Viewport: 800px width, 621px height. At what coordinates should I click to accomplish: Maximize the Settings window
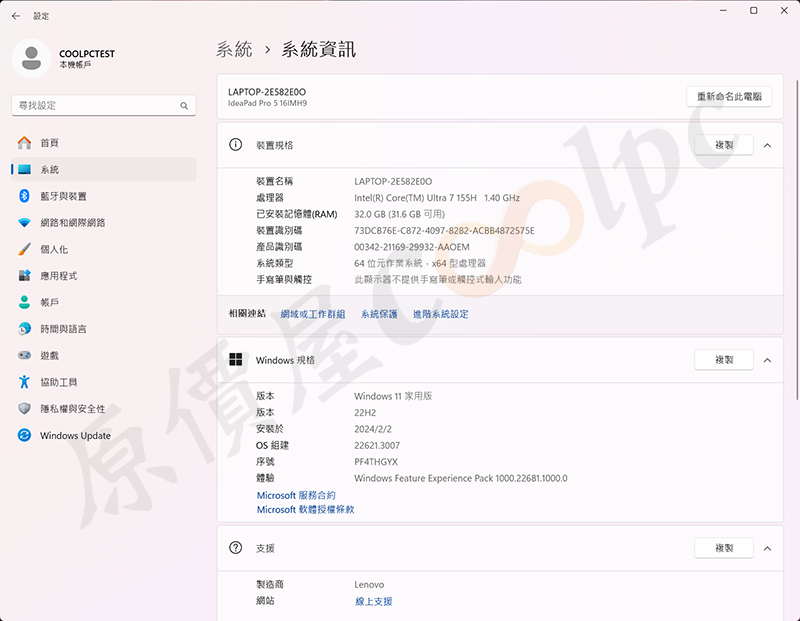point(754,11)
